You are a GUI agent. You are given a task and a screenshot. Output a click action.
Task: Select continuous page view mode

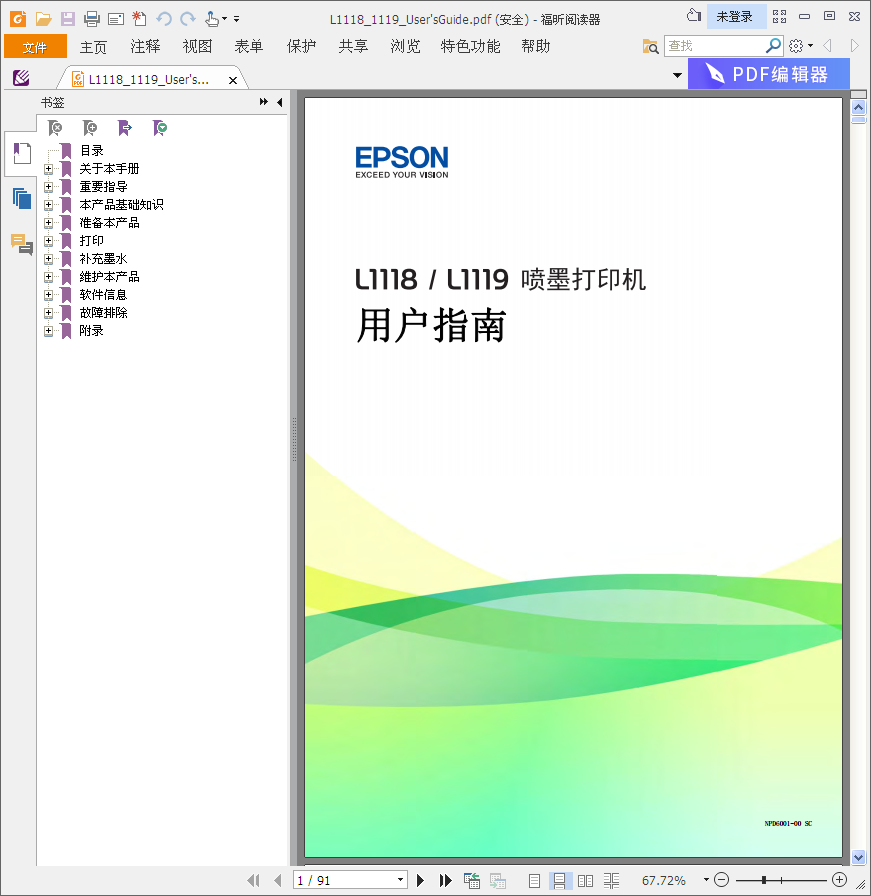(x=560, y=881)
